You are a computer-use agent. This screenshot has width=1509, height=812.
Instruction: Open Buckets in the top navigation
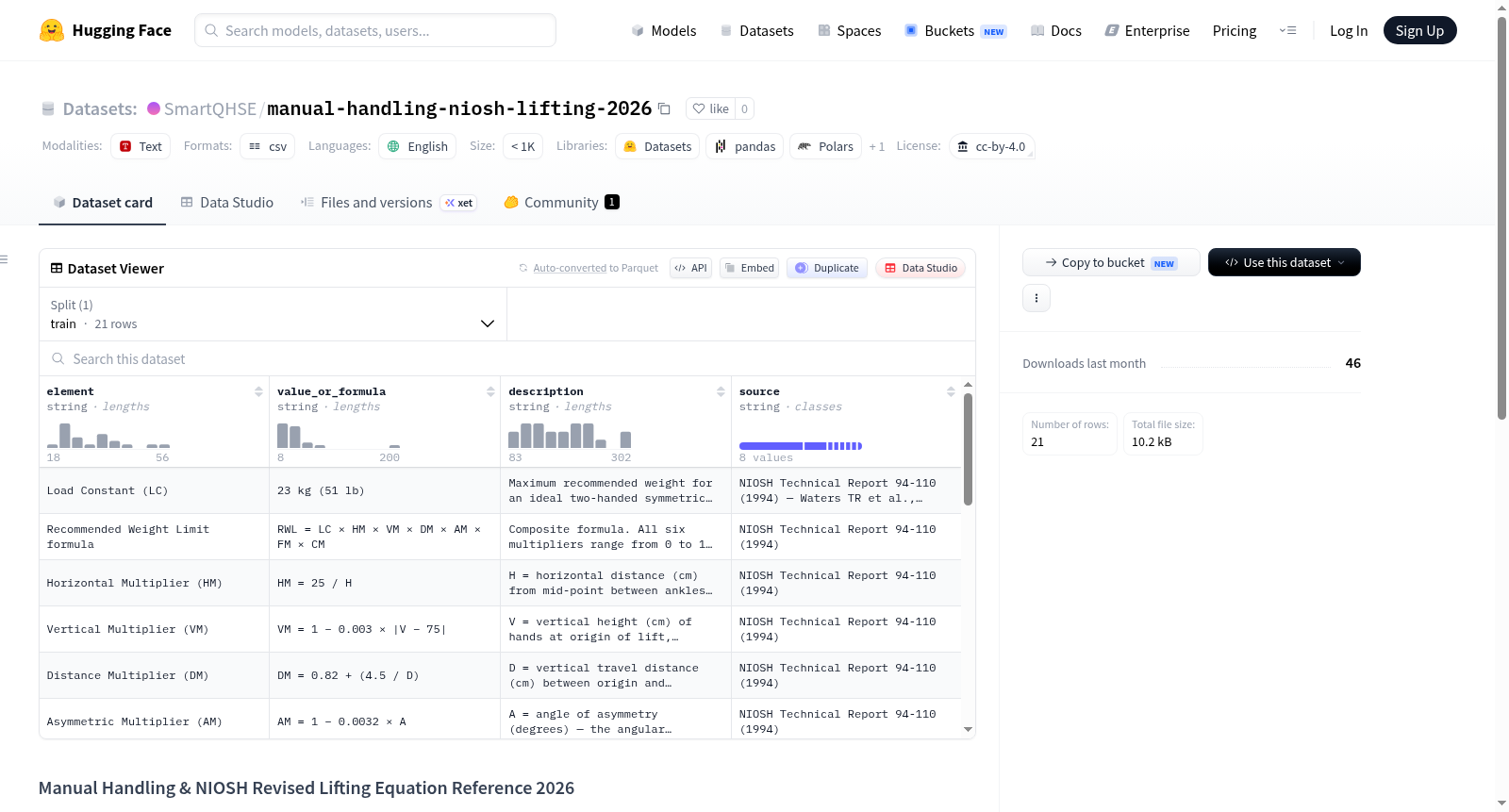[955, 31]
